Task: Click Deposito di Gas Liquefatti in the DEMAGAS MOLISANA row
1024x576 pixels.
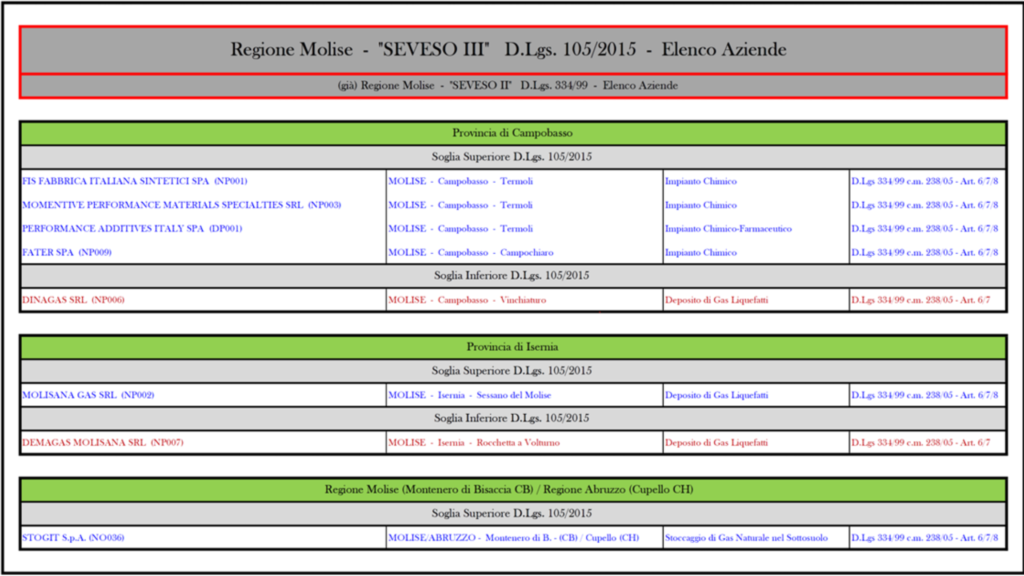Action: coord(716,443)
